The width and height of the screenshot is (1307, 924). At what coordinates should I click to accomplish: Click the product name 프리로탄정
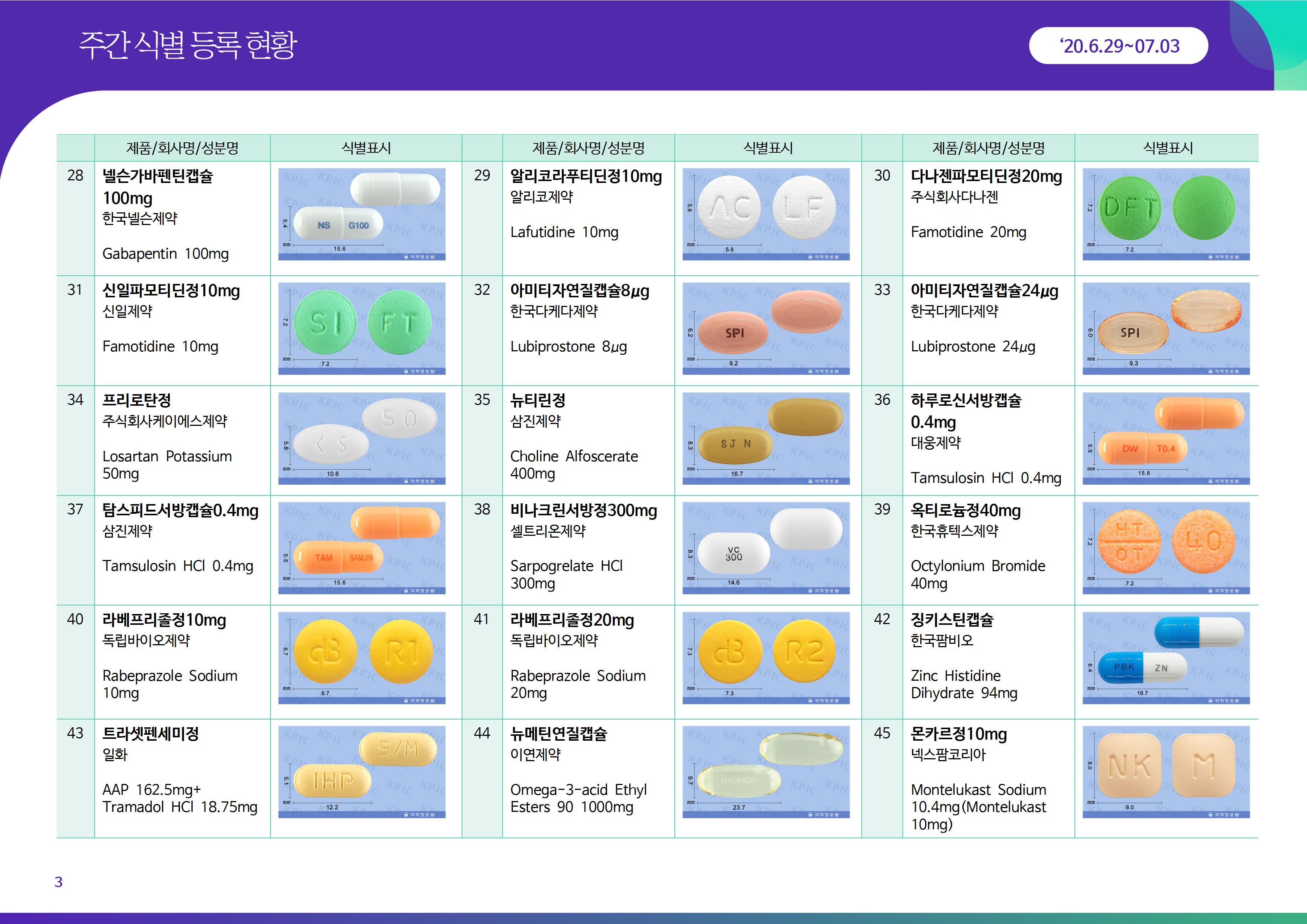pyautogui.click(x=137, y=400)
